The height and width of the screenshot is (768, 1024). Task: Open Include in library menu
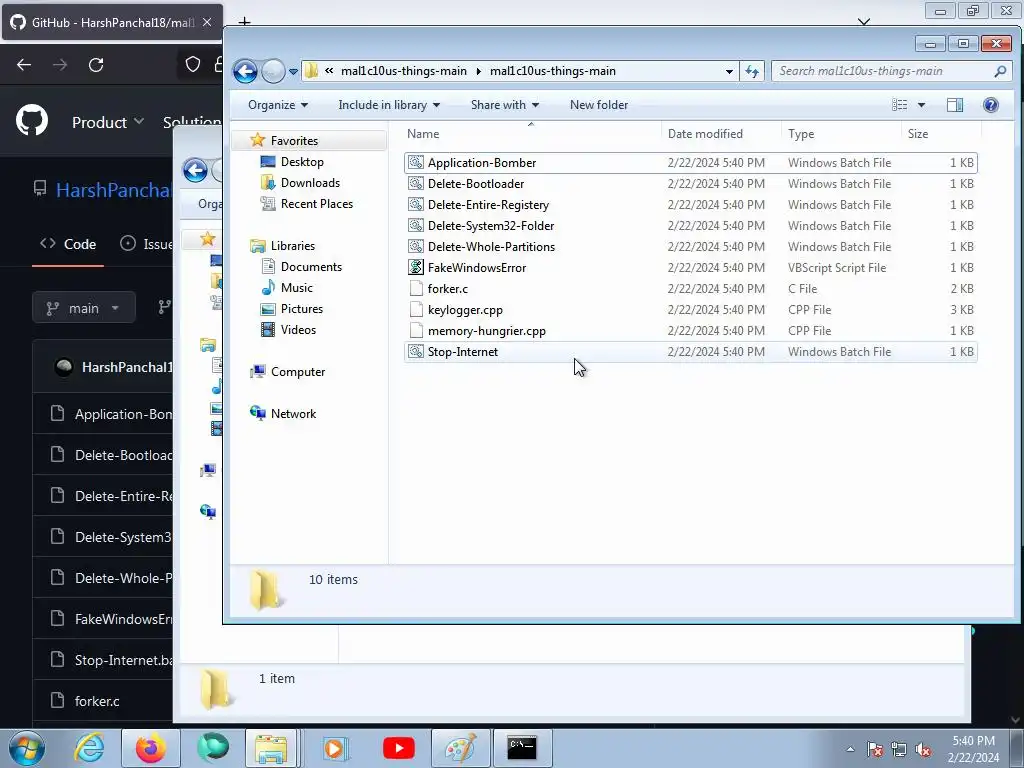tap(389, 105)
